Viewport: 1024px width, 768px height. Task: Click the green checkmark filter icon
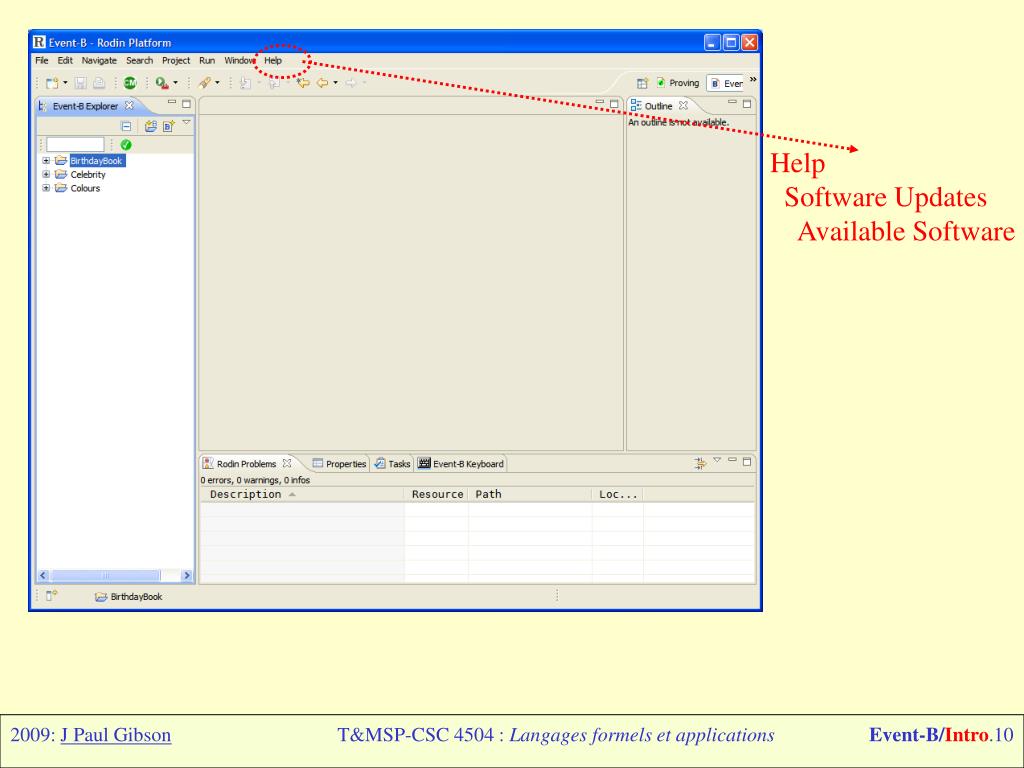tap(126, 145)
